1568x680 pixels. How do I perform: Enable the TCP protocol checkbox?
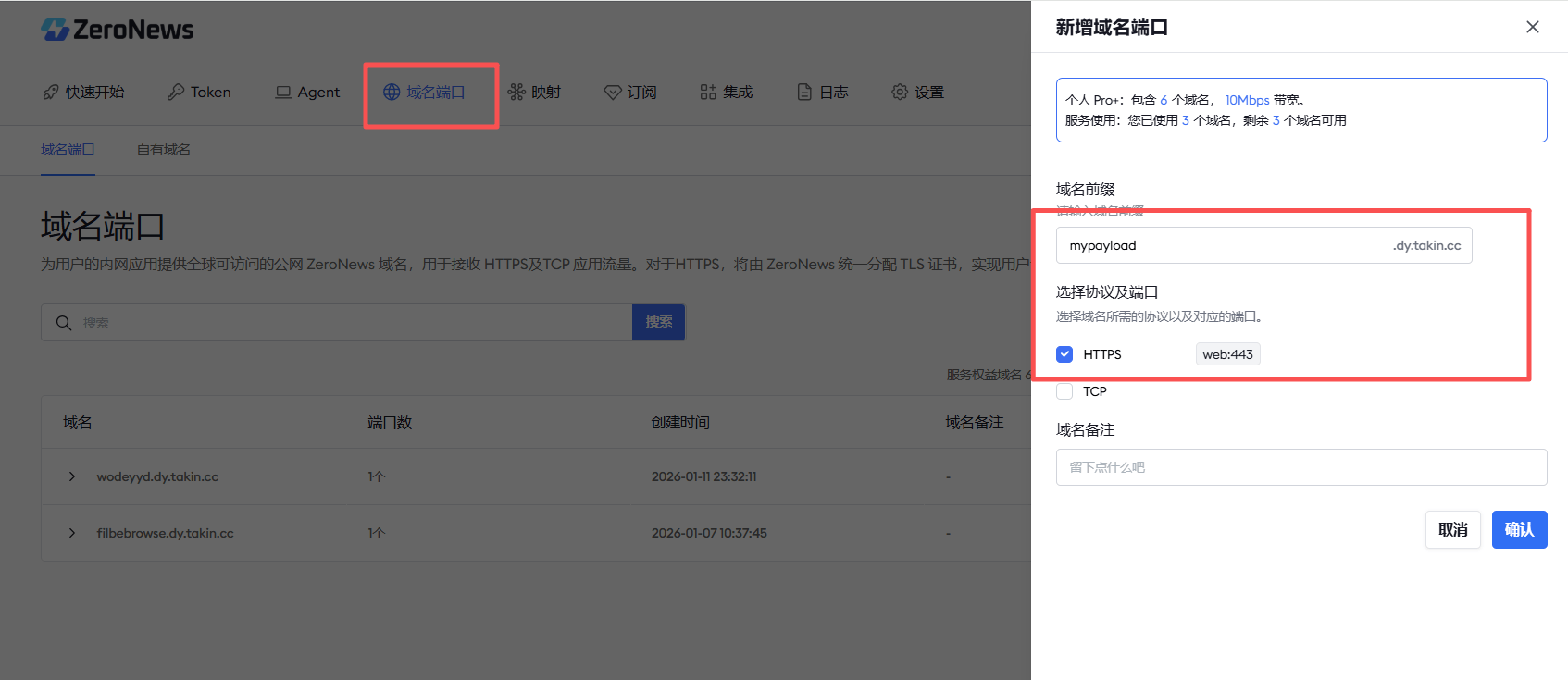(1064, 391)
